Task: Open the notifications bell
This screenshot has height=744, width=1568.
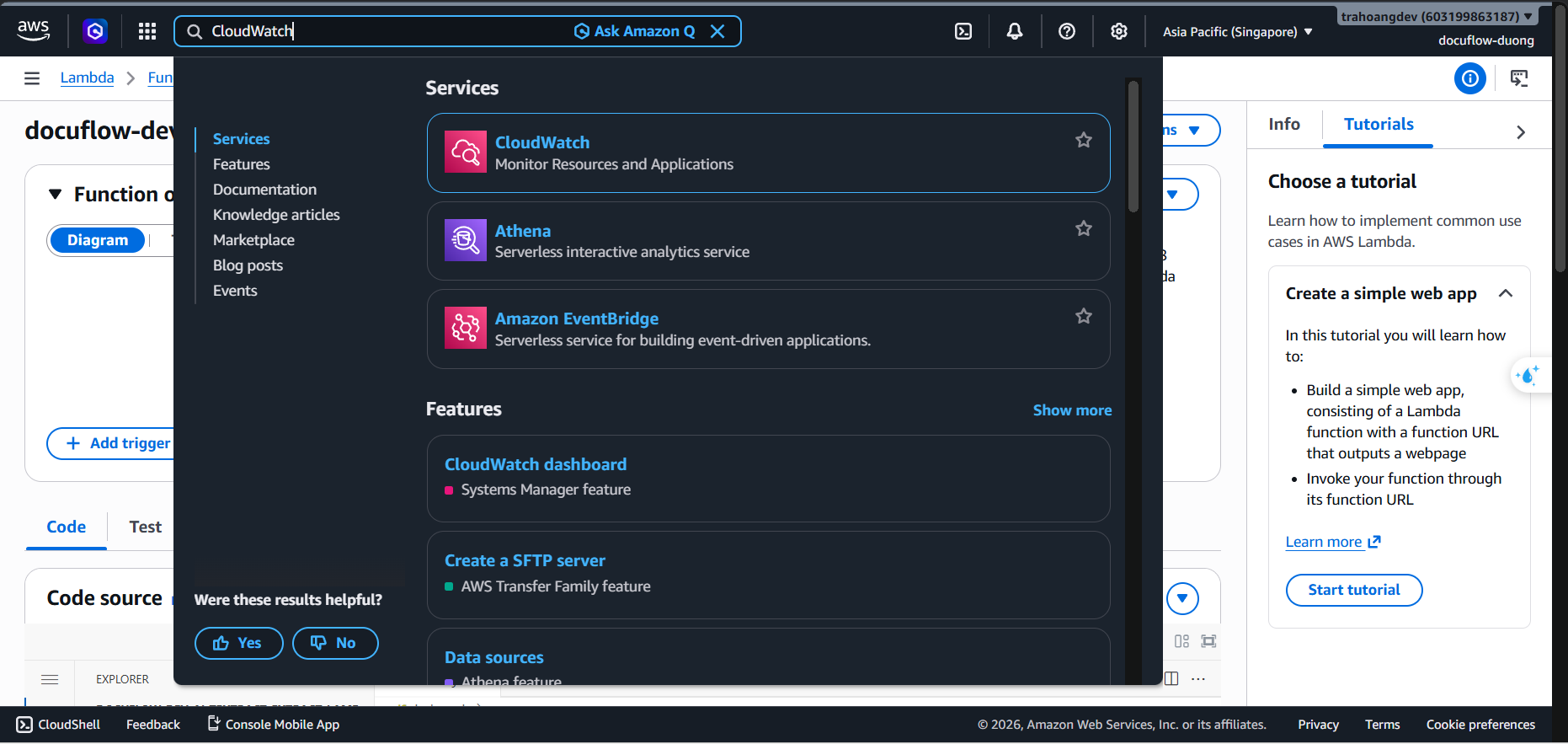Action: (1015, 31)
